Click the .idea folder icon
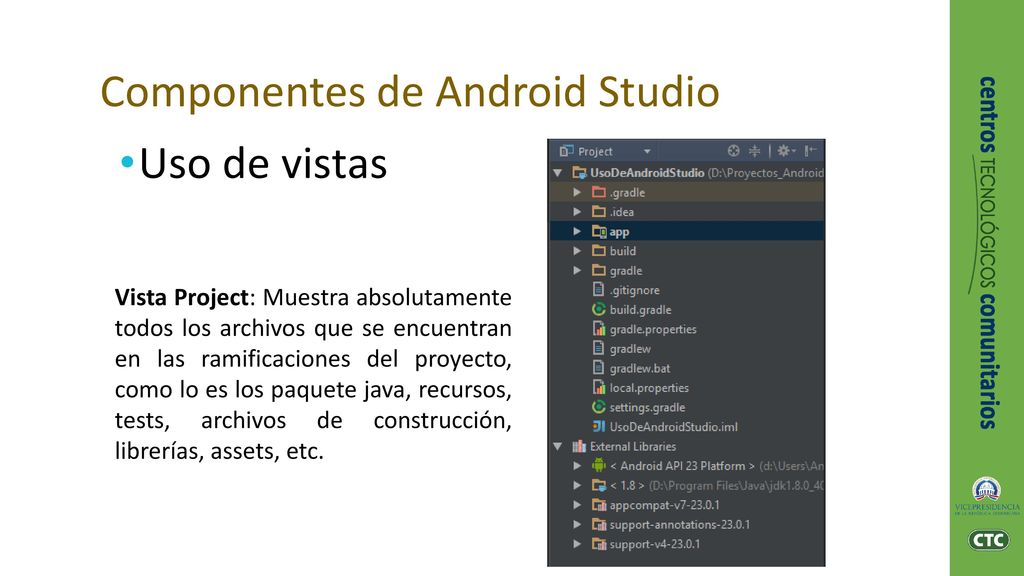 (599, 212)
